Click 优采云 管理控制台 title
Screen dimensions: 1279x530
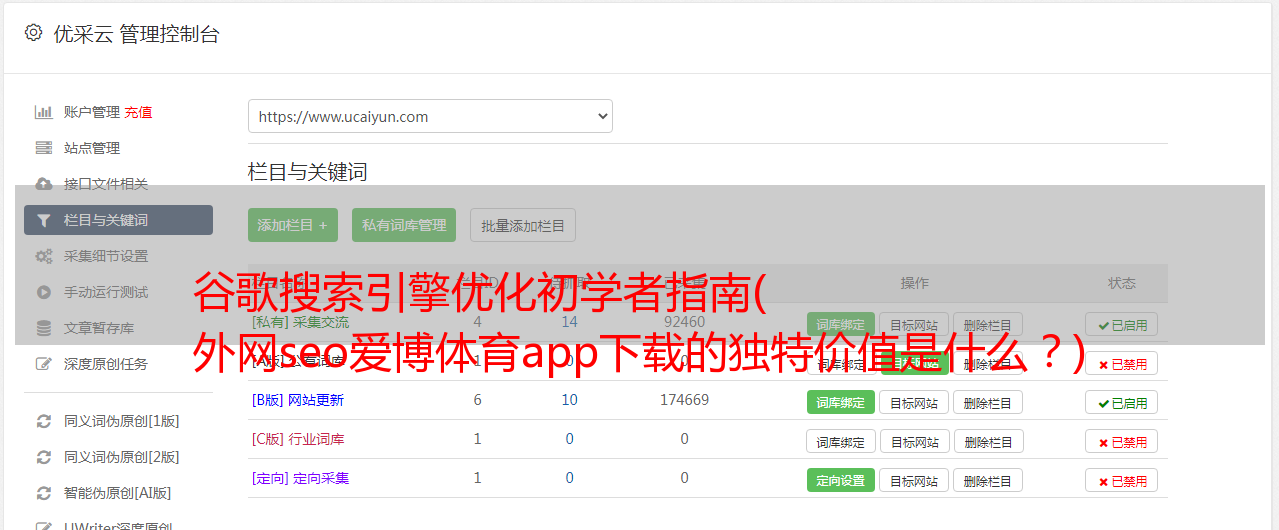point(136,34)
